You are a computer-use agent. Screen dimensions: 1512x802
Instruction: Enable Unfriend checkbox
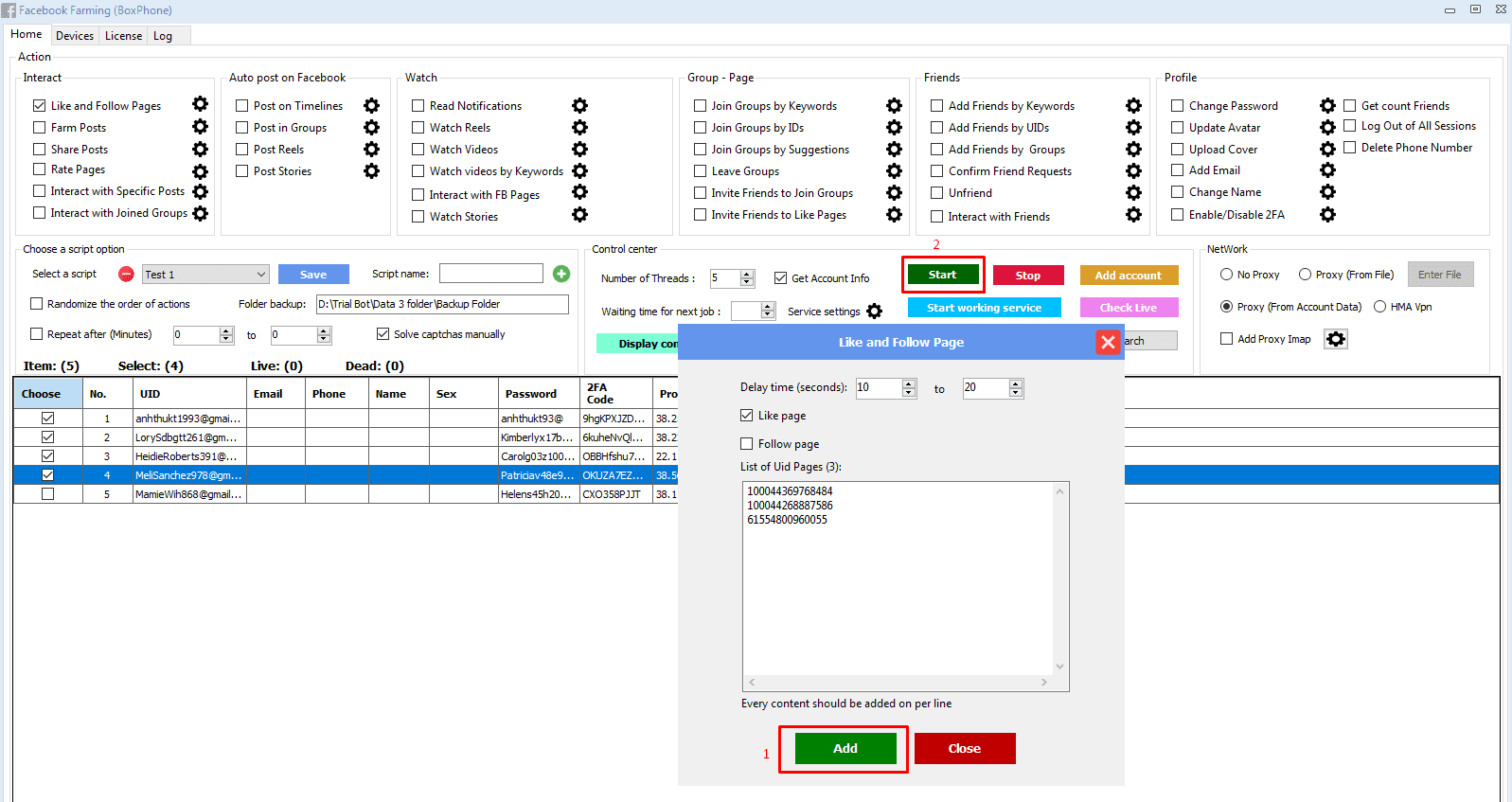point(936,192)
